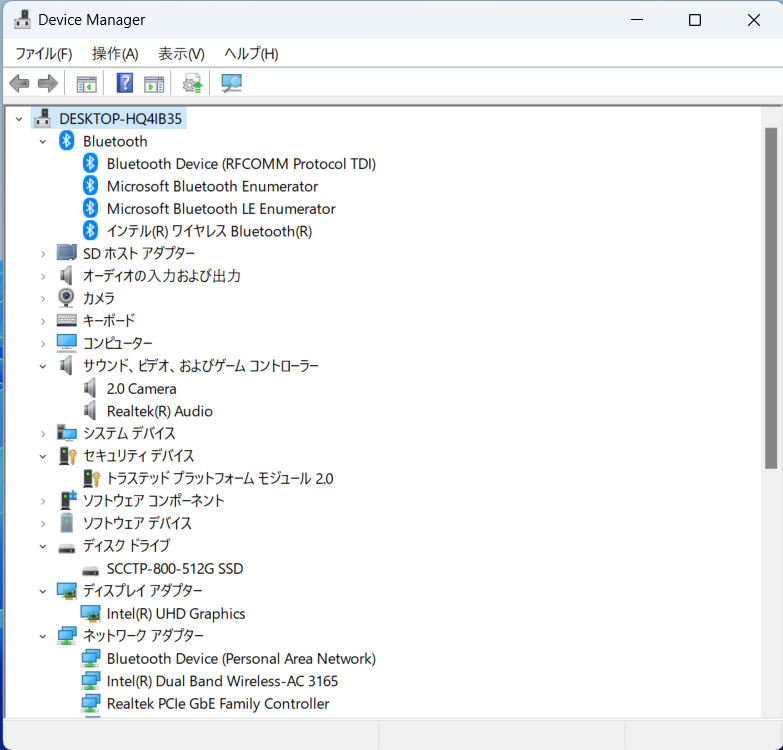
Task: Click drive icon beside SCCTP-800-512G SSD
Action: pos(90,570)
